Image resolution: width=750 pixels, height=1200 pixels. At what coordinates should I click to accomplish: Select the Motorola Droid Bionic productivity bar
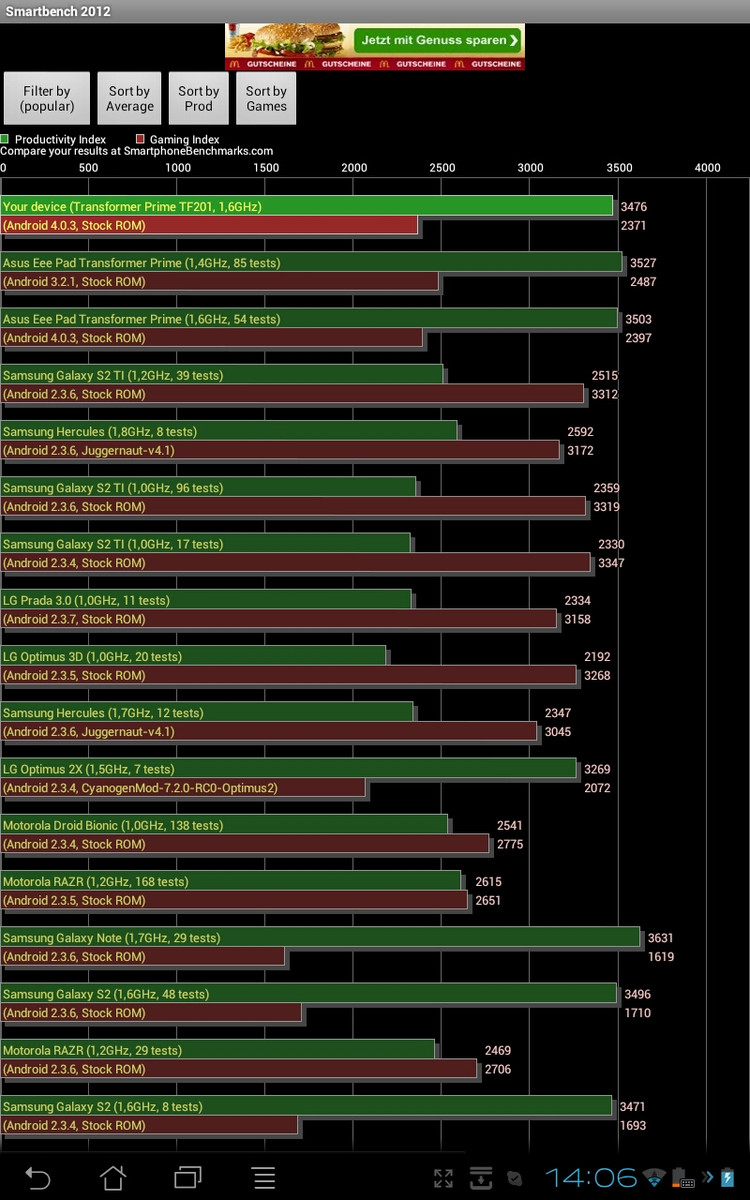pos(225,825)
